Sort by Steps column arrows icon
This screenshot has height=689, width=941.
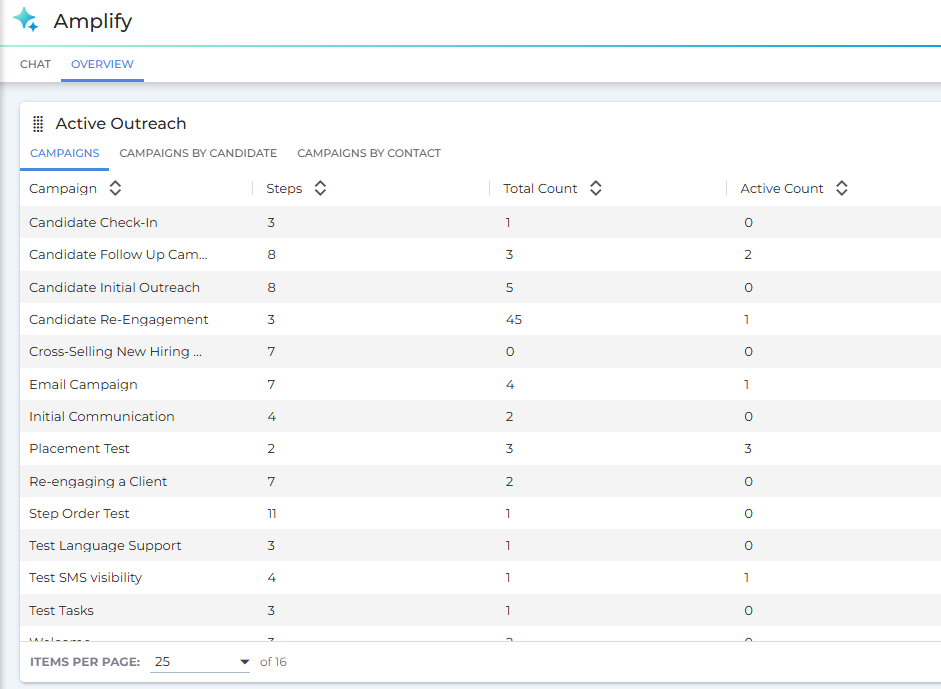pyautogui.click(x=320, y=188)
